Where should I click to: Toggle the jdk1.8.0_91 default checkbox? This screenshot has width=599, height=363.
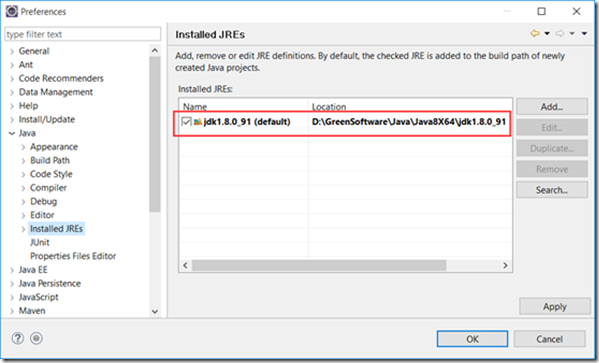tap(186, 122)
